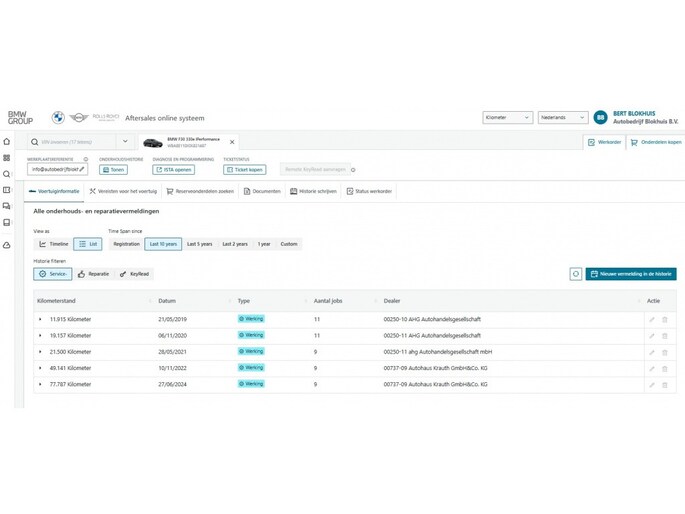Open the Onderdelen kopen cart
This screenshot has height=514, width=685.
(656, 142)
